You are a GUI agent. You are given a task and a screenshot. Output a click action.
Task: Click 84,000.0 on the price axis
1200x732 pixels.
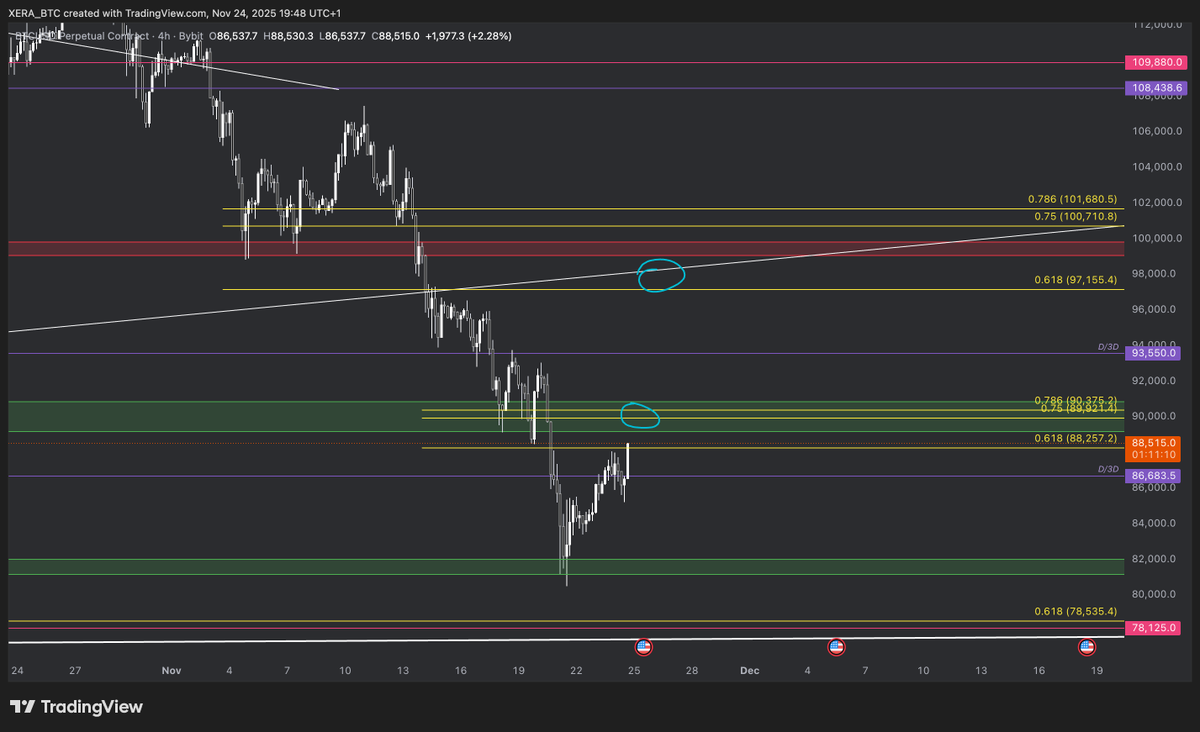(1155, 523)
